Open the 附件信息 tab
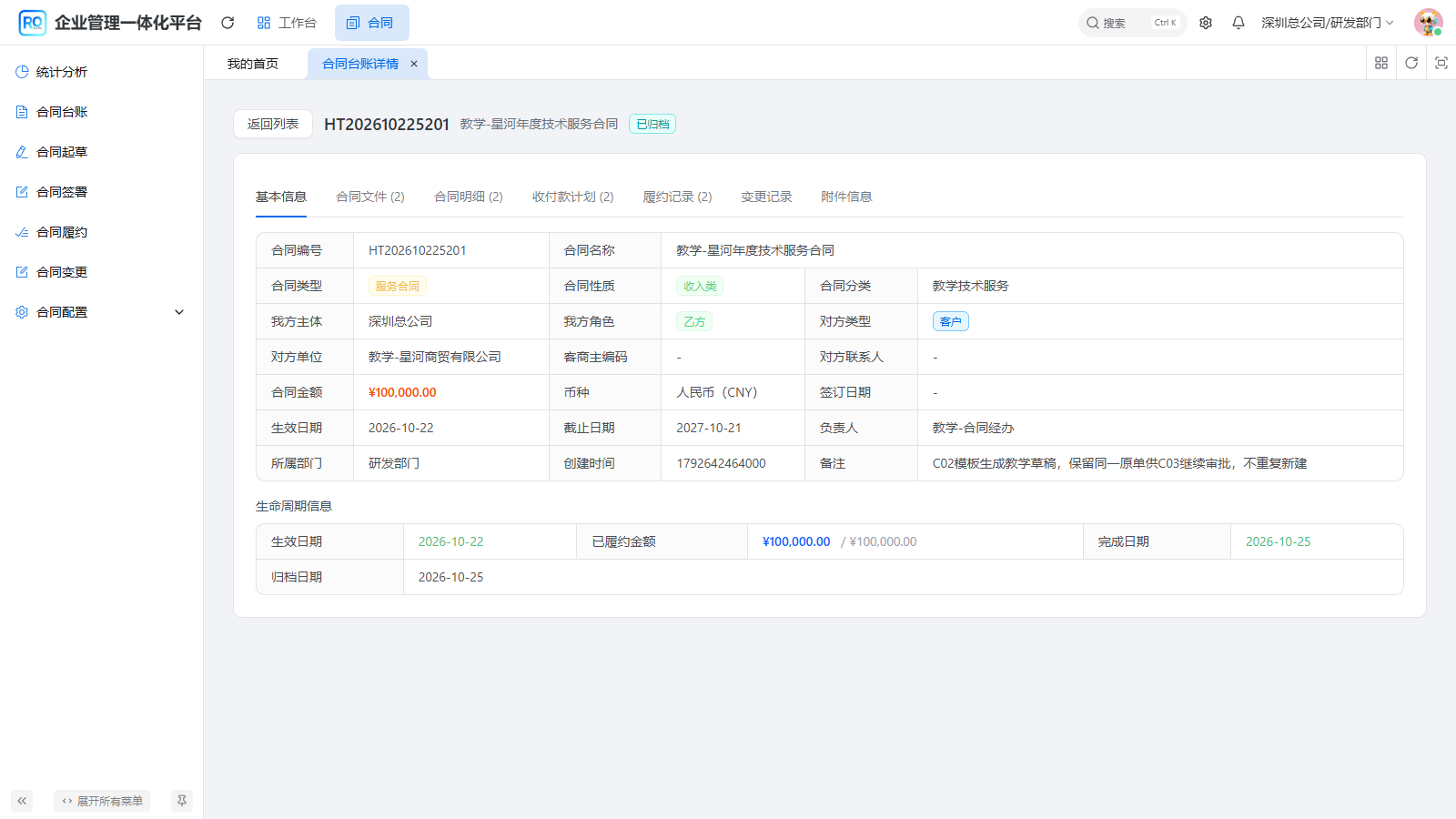Viewport: 1456px width, 819px height. click(846, 197)
